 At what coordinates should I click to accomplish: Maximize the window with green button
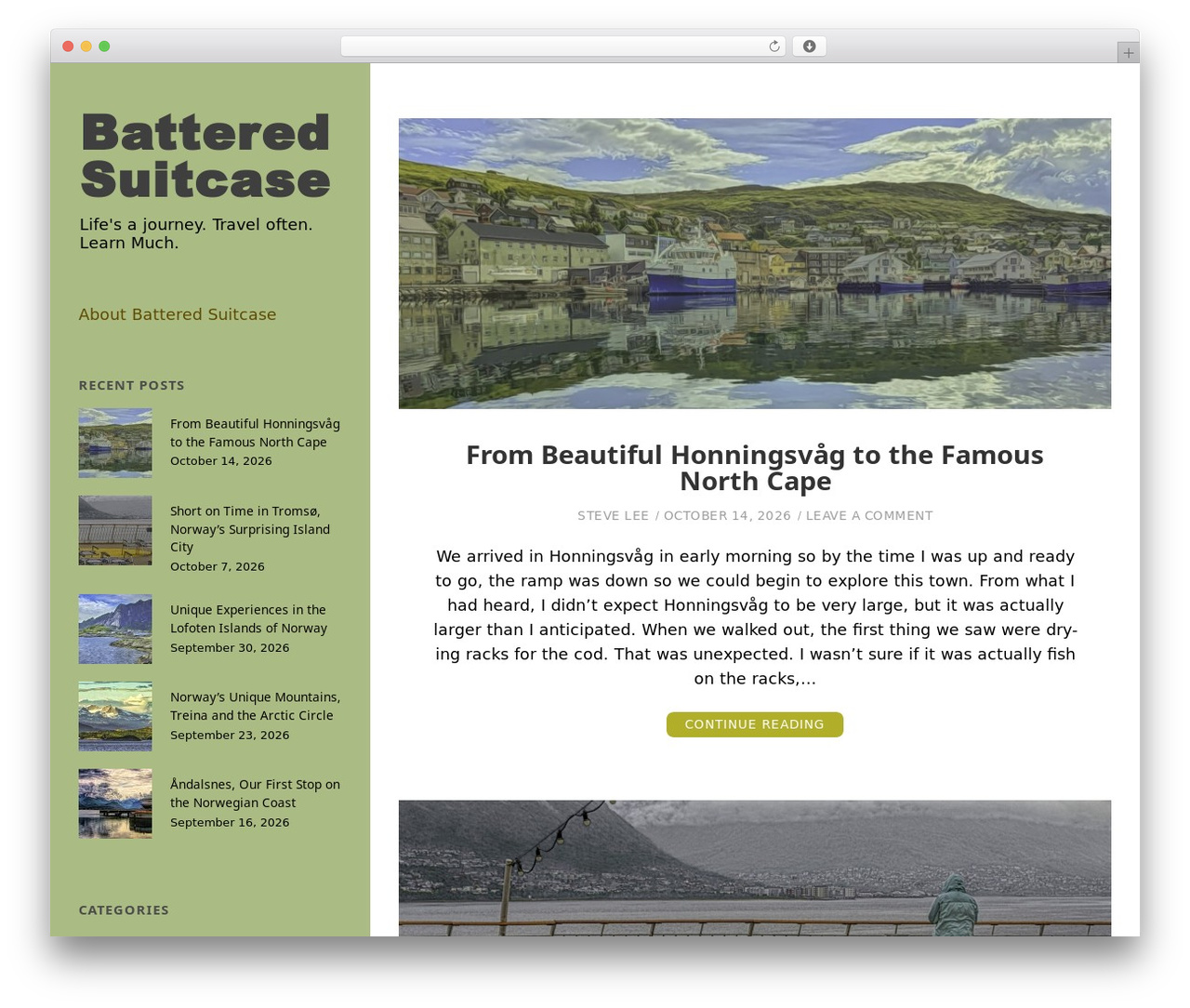104,46
